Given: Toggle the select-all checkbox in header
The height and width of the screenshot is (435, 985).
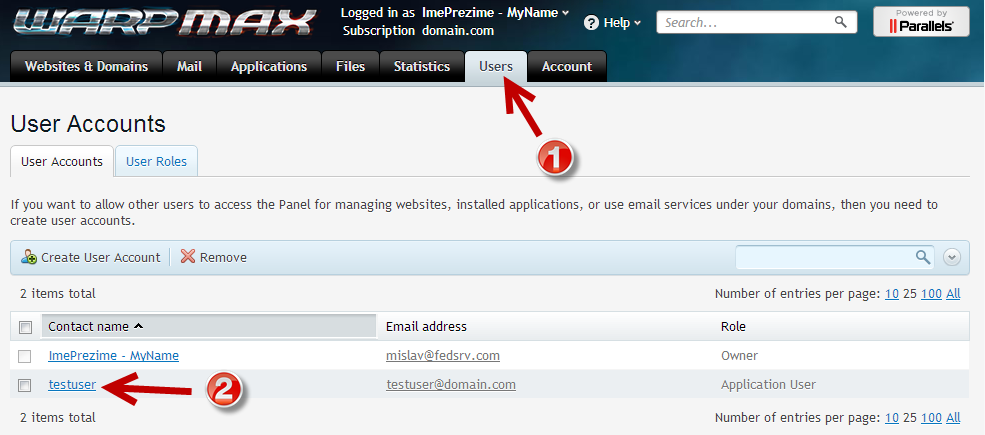Looking at the screenshot, I should coord(26,327).
